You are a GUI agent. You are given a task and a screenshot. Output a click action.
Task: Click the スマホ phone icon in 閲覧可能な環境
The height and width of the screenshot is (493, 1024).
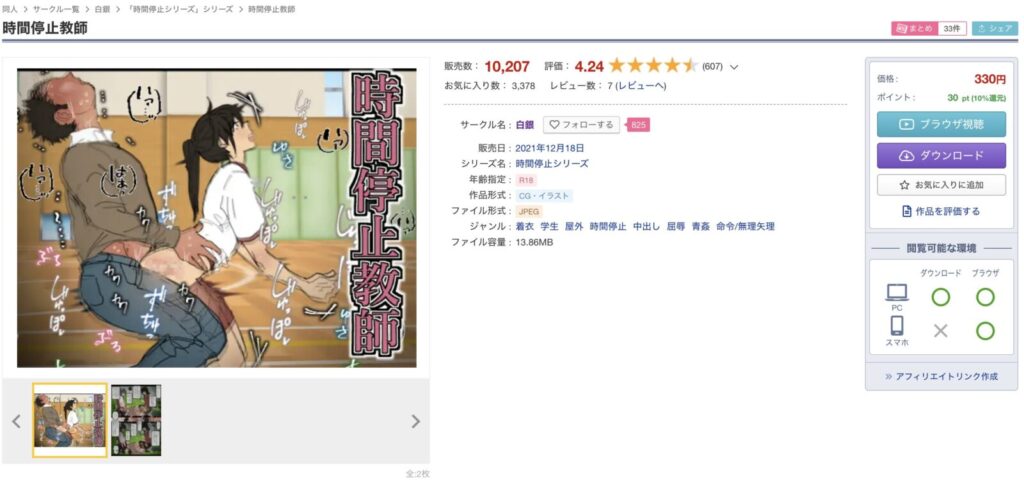tap(897, 326)
